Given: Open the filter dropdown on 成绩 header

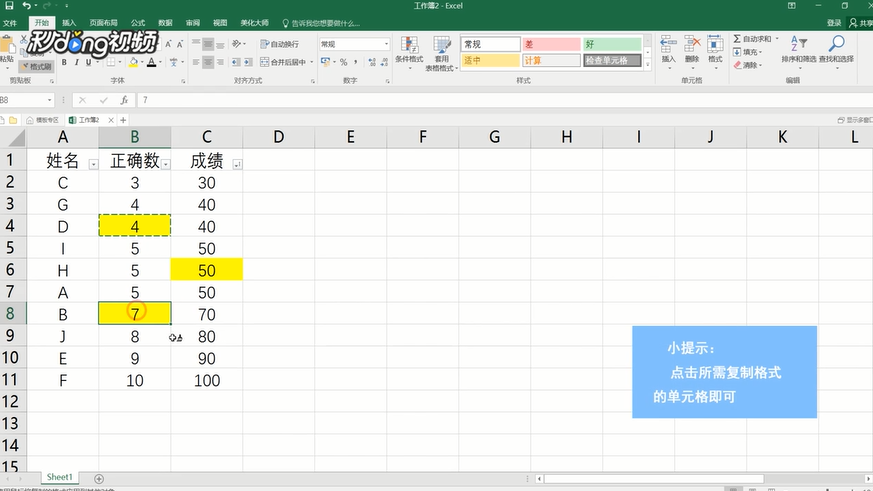Looking at the screenshot, I should (237, 164).
